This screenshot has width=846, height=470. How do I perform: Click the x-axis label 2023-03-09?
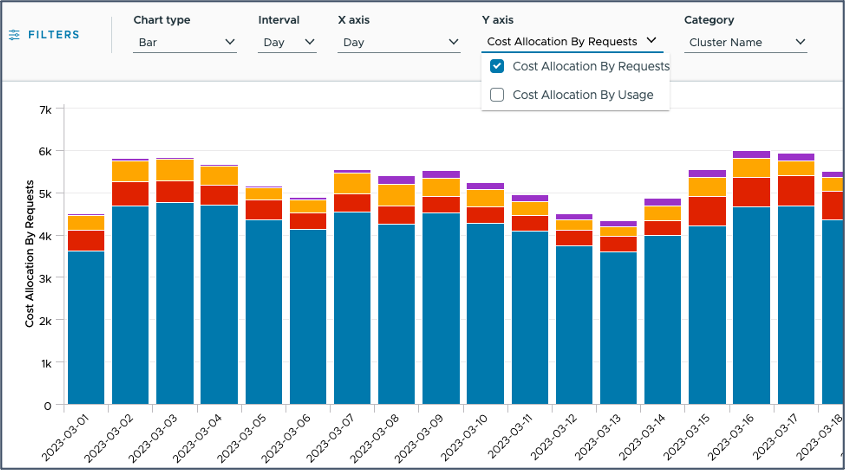click(x=420, y=438)
